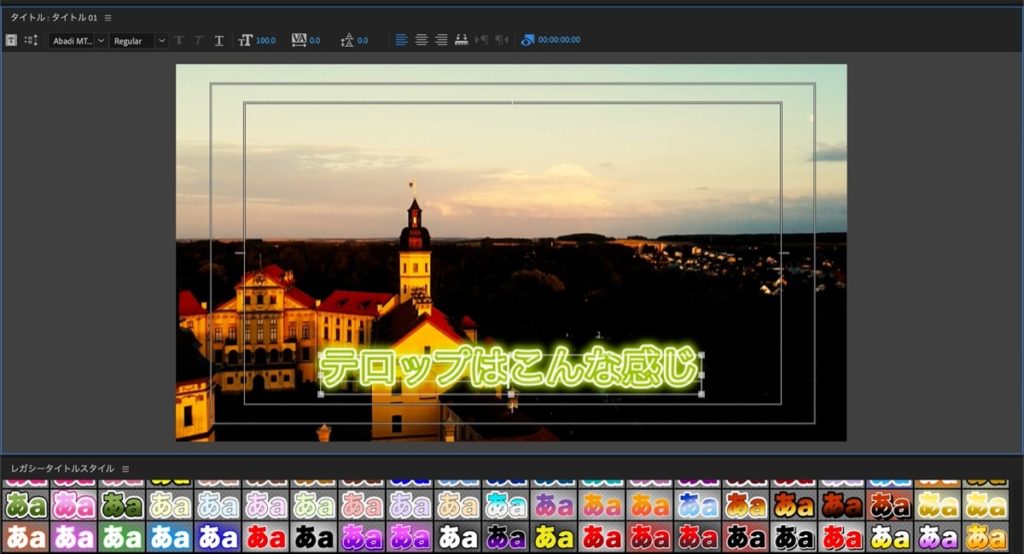This screenshot has height=554, width=1024.
Task: Apply the red あa style on white background
Action: (x=266, y=537)
